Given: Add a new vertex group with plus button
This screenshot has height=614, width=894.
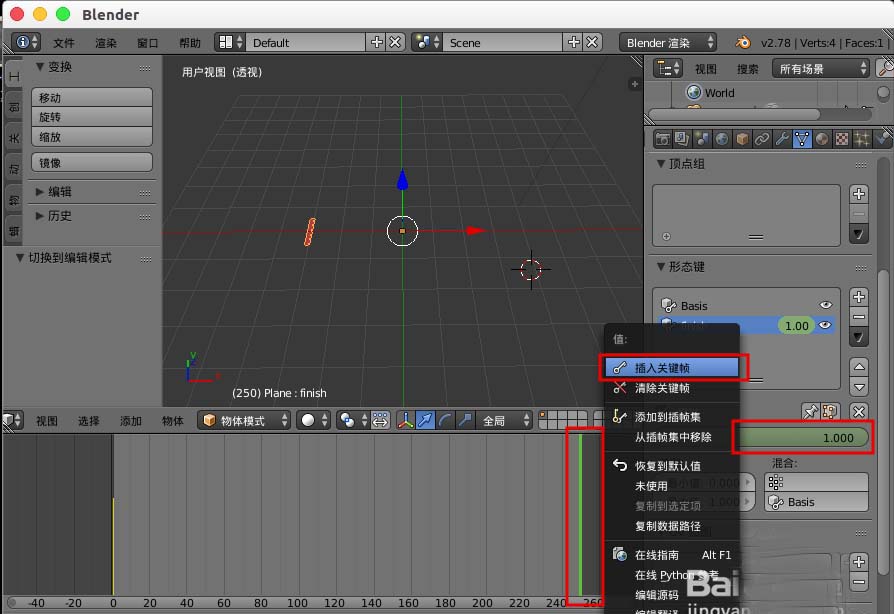Looking at the screenshot, I should coord(859,194).
